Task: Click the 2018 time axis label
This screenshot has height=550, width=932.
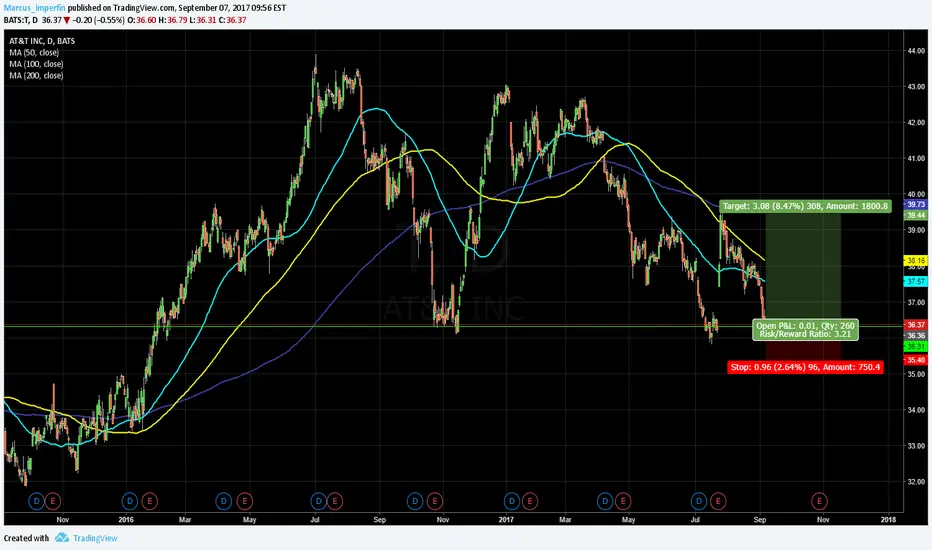Action: pyautogui.click(x=888, y=520)
